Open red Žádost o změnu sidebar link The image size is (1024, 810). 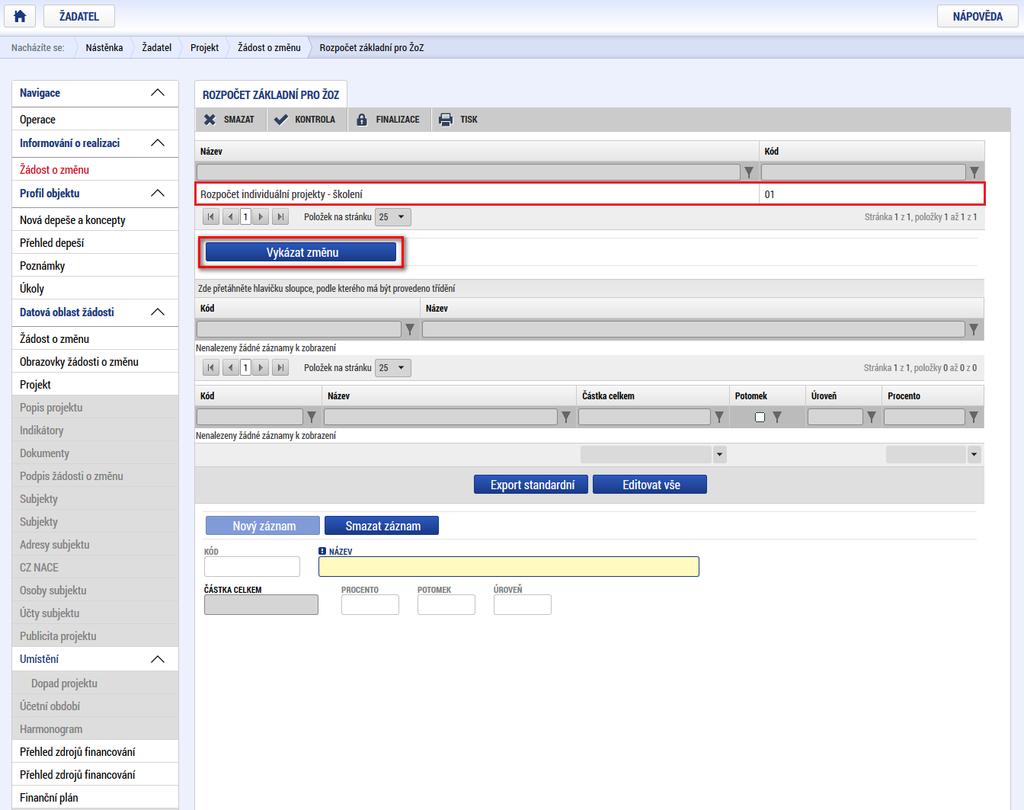(x=95, y=170)
